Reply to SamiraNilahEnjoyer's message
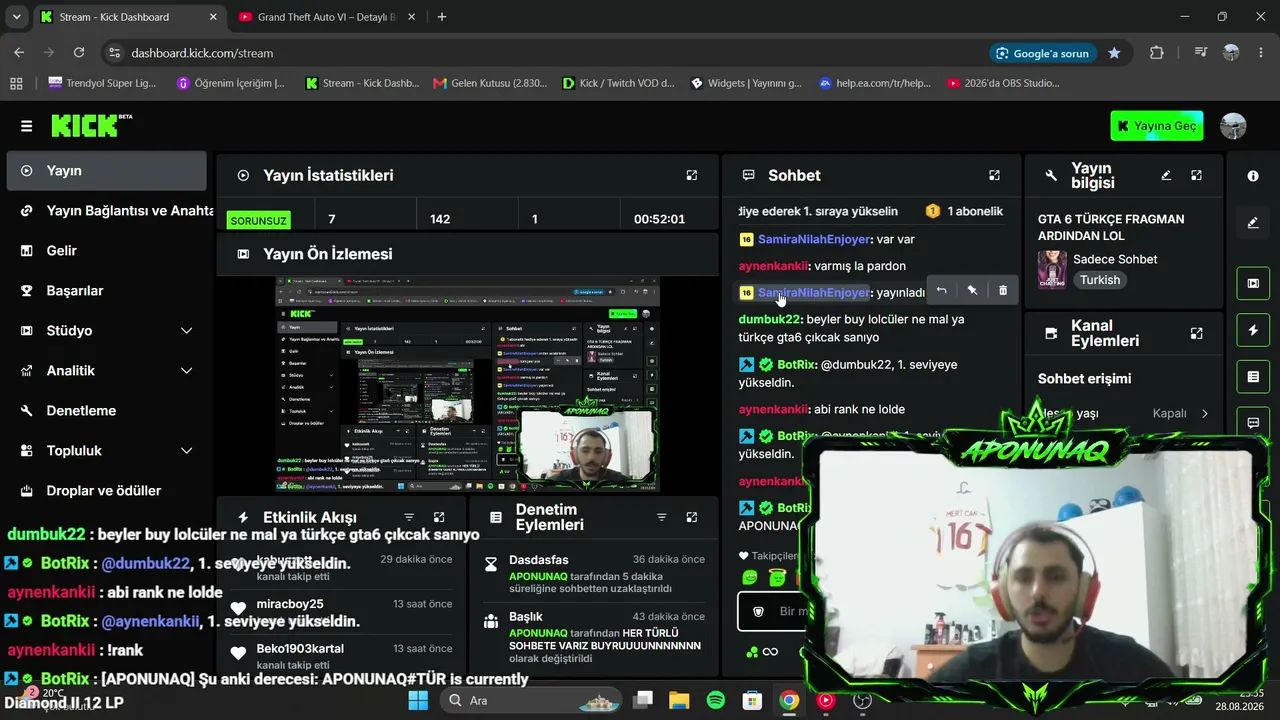Viewport: 1280px width, 720px height. point(941,290)
